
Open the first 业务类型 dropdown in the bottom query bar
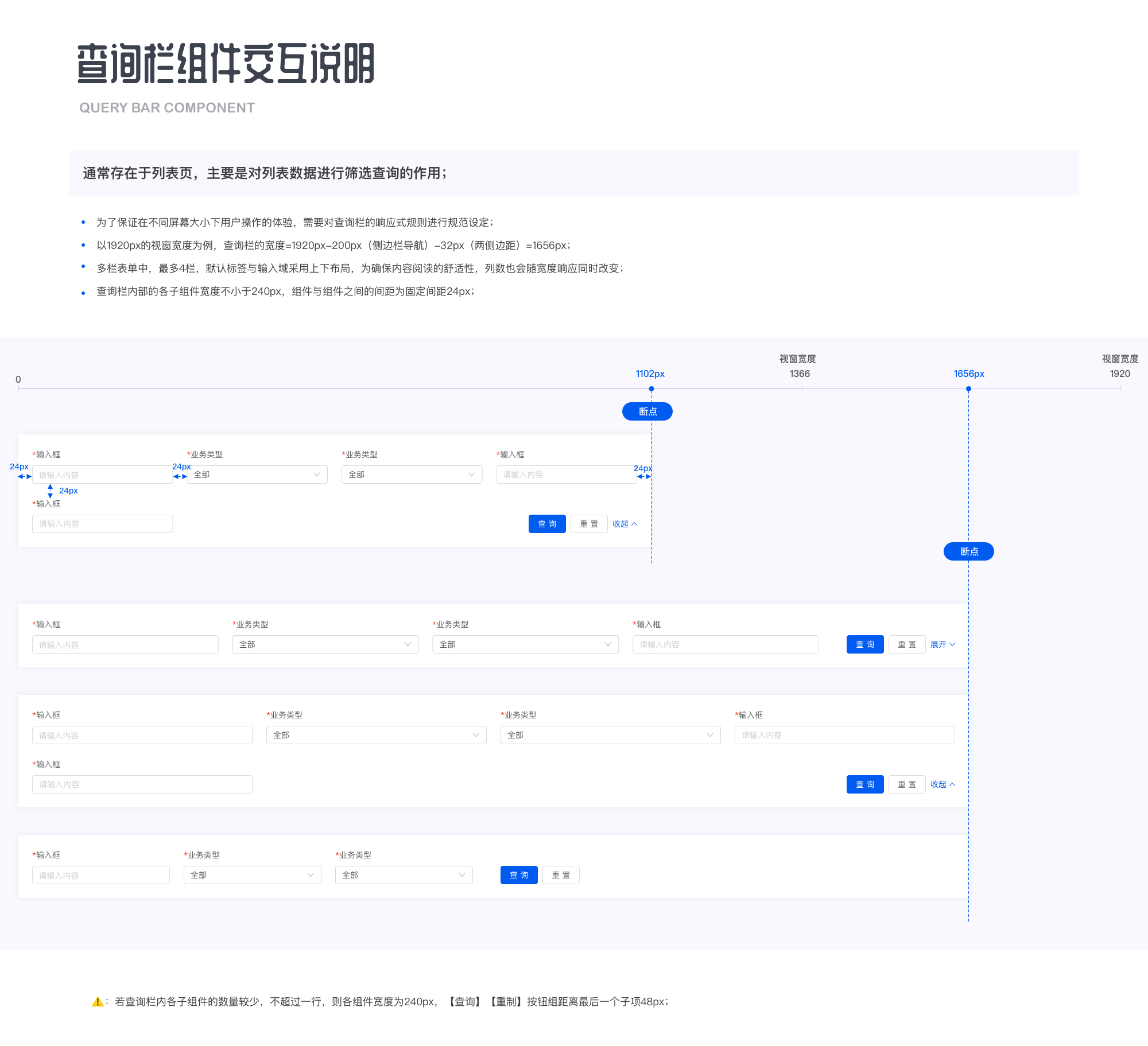253,875
